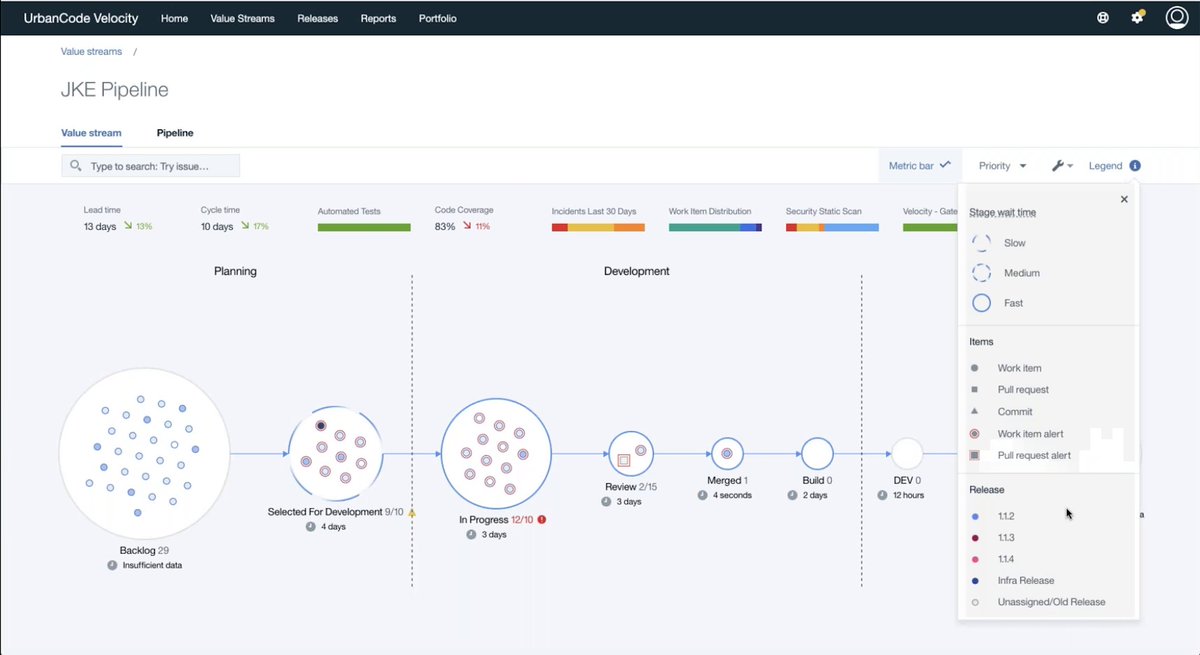Click the 1.1.2 release color dot
This screenshot has height=655, width=1200.
click(x=975, y=514)
